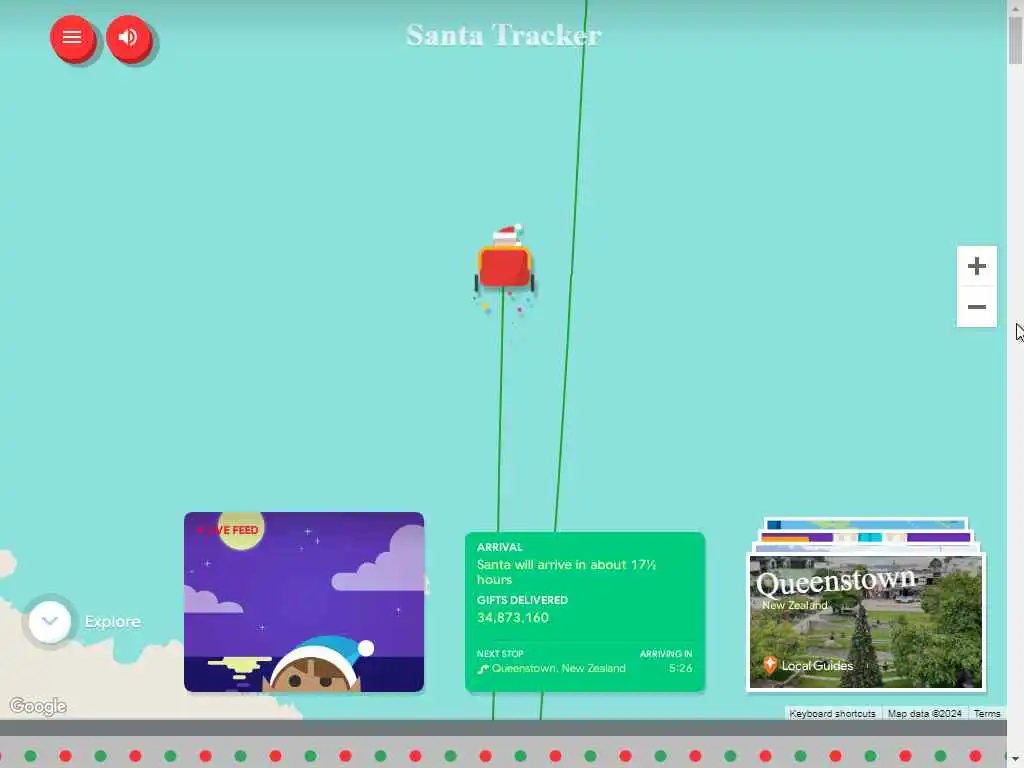Click the Santa arrival time message
Image resolution: width=1024 pixels, height=768 pixels.
(566, 571)
